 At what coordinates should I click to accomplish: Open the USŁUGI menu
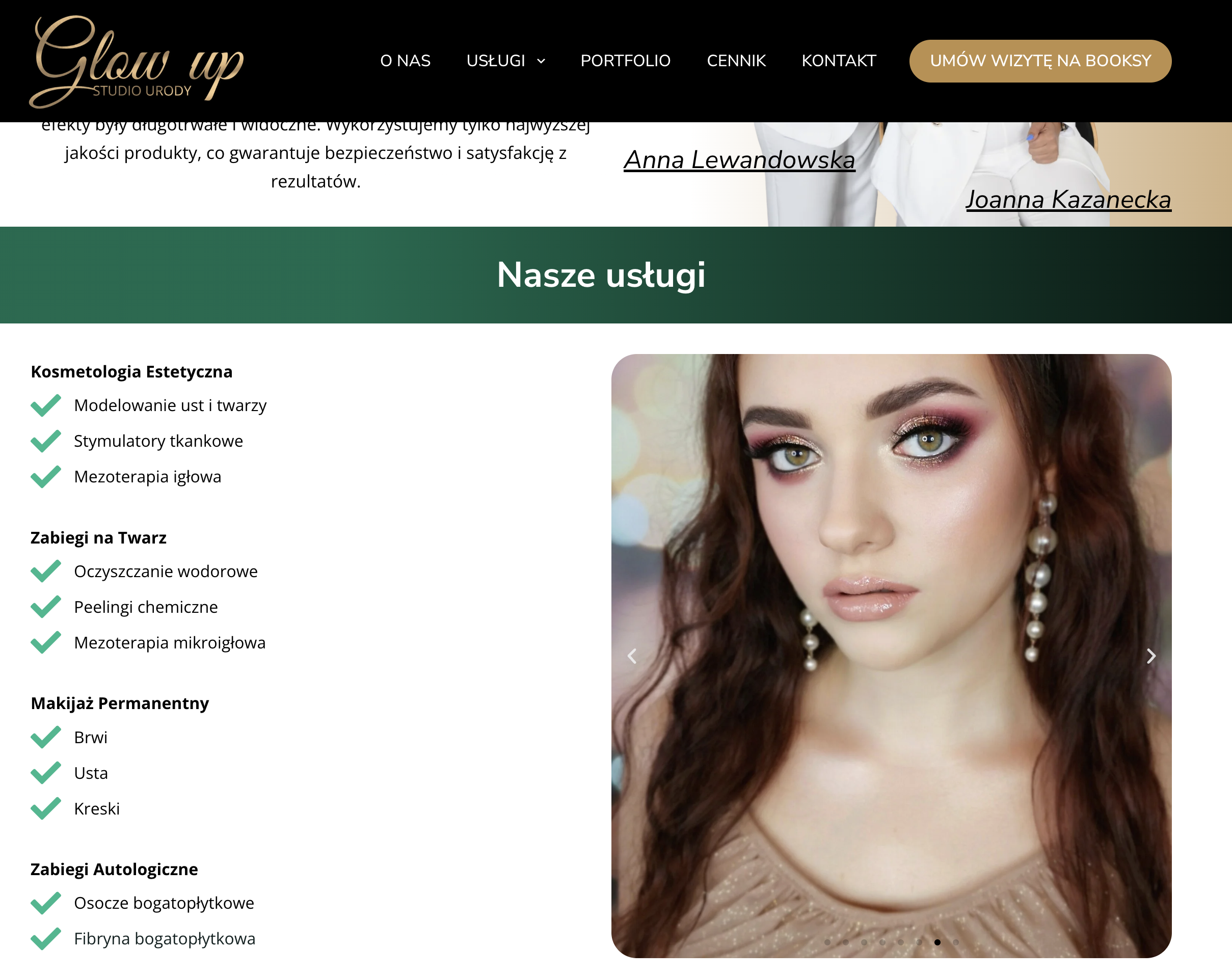[x=495, y=61]
